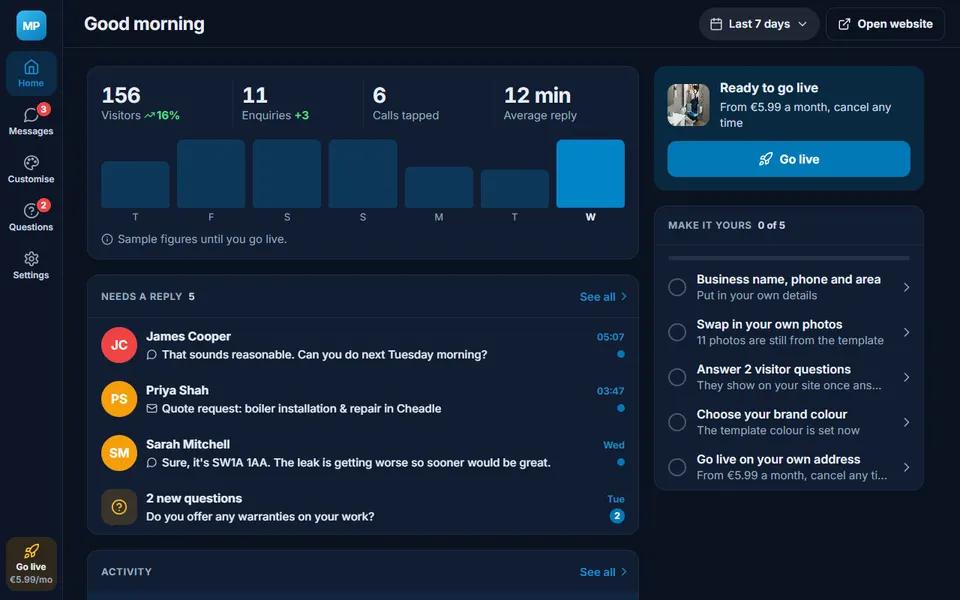Expand Swap in your own photos chevron
Viewport: 960px width, 600px height.
906,332
